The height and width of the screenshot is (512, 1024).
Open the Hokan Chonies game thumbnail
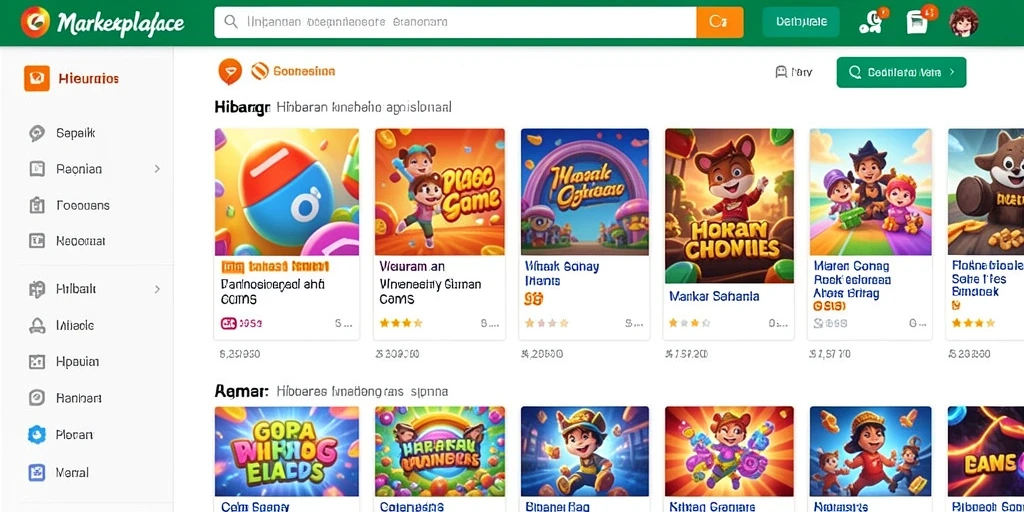click(x=729, y=206)
